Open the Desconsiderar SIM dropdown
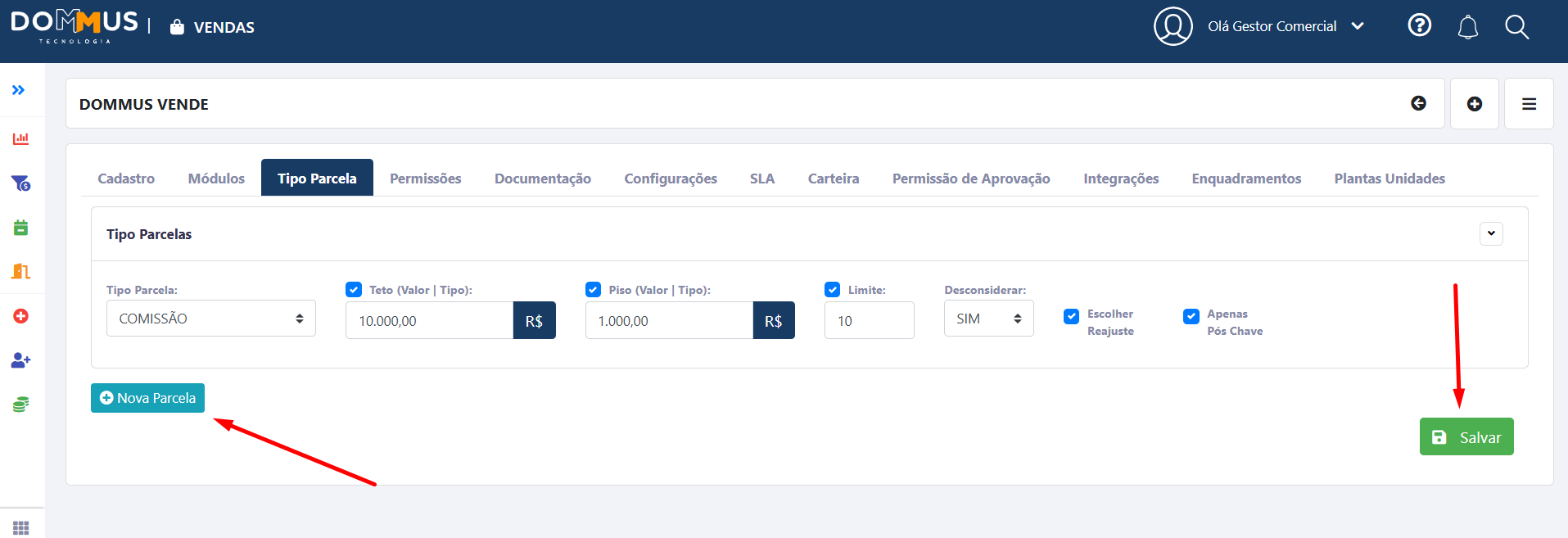Screen dimensions: 1568x538 988,319
